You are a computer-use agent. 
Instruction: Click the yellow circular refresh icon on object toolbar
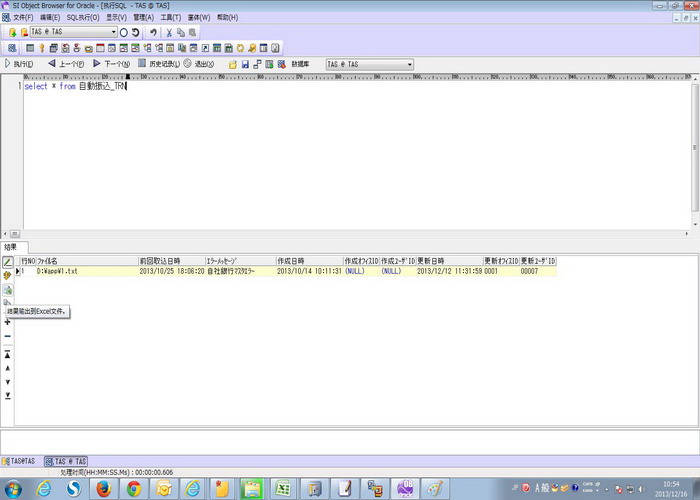tap(240, 48)
